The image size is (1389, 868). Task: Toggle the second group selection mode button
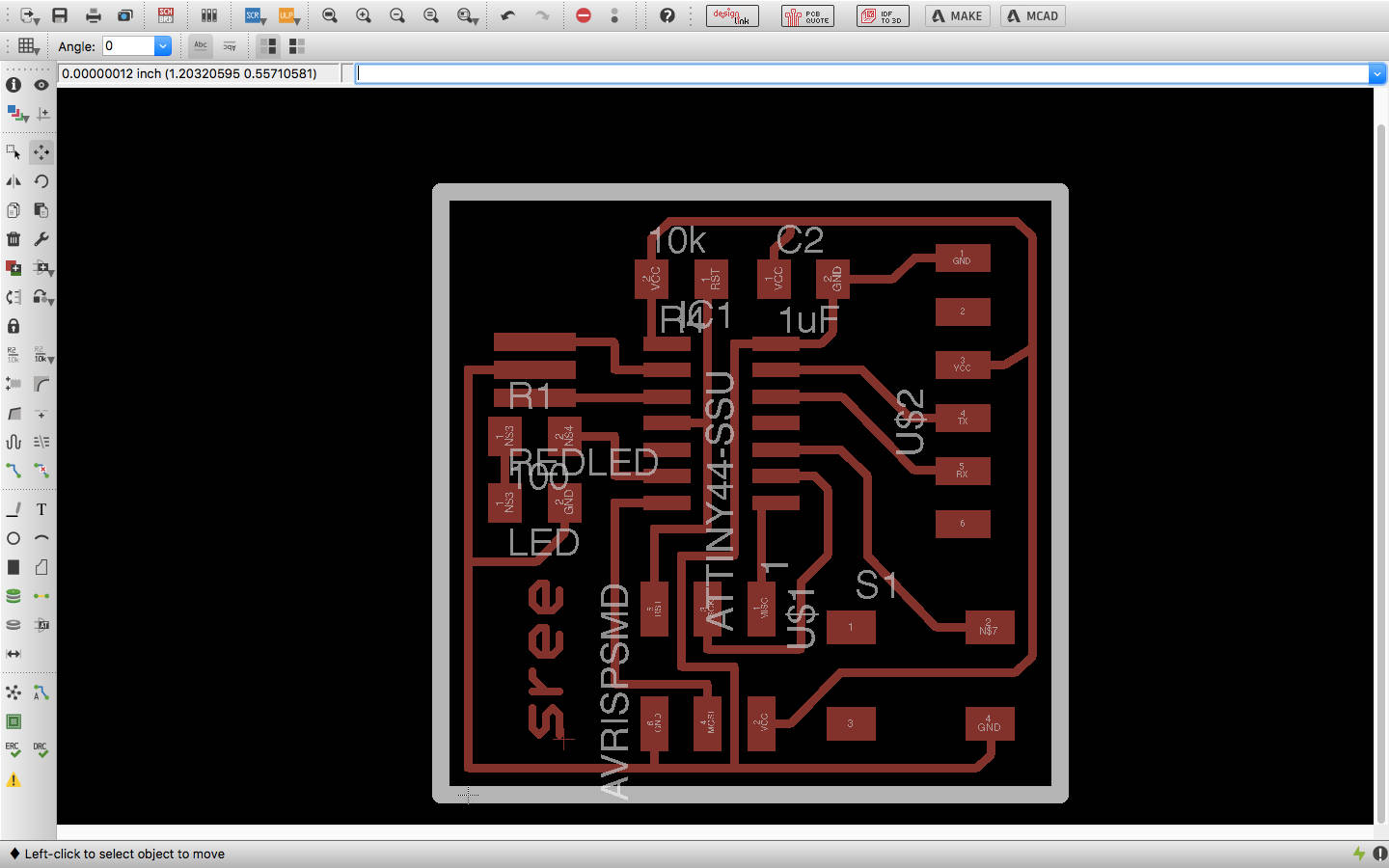click(x=296, y=45)
